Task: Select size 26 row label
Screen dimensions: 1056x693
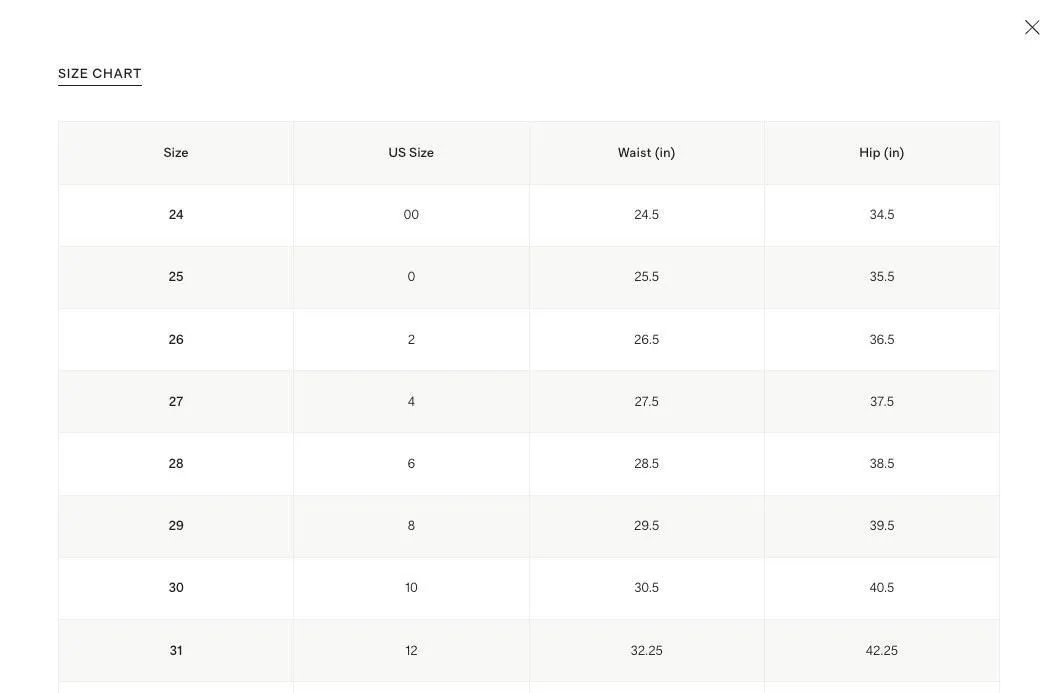Action: [x=176, y=339]
